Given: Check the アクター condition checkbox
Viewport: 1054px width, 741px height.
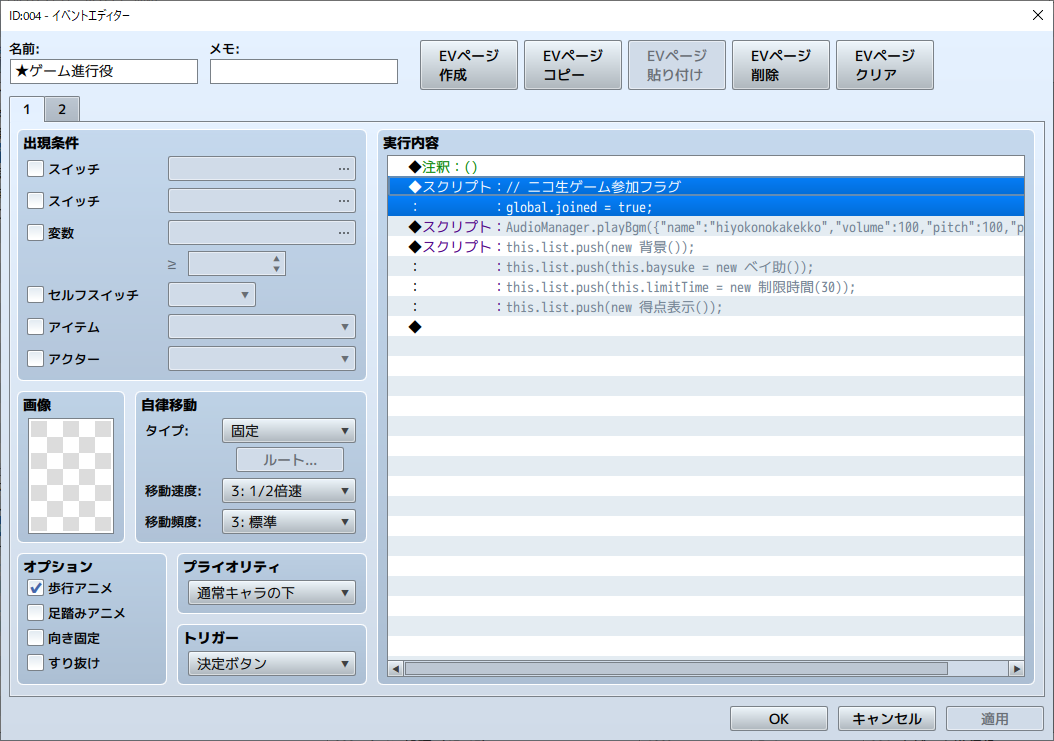Looking at the screenshot, I should [x=36, y=358].
